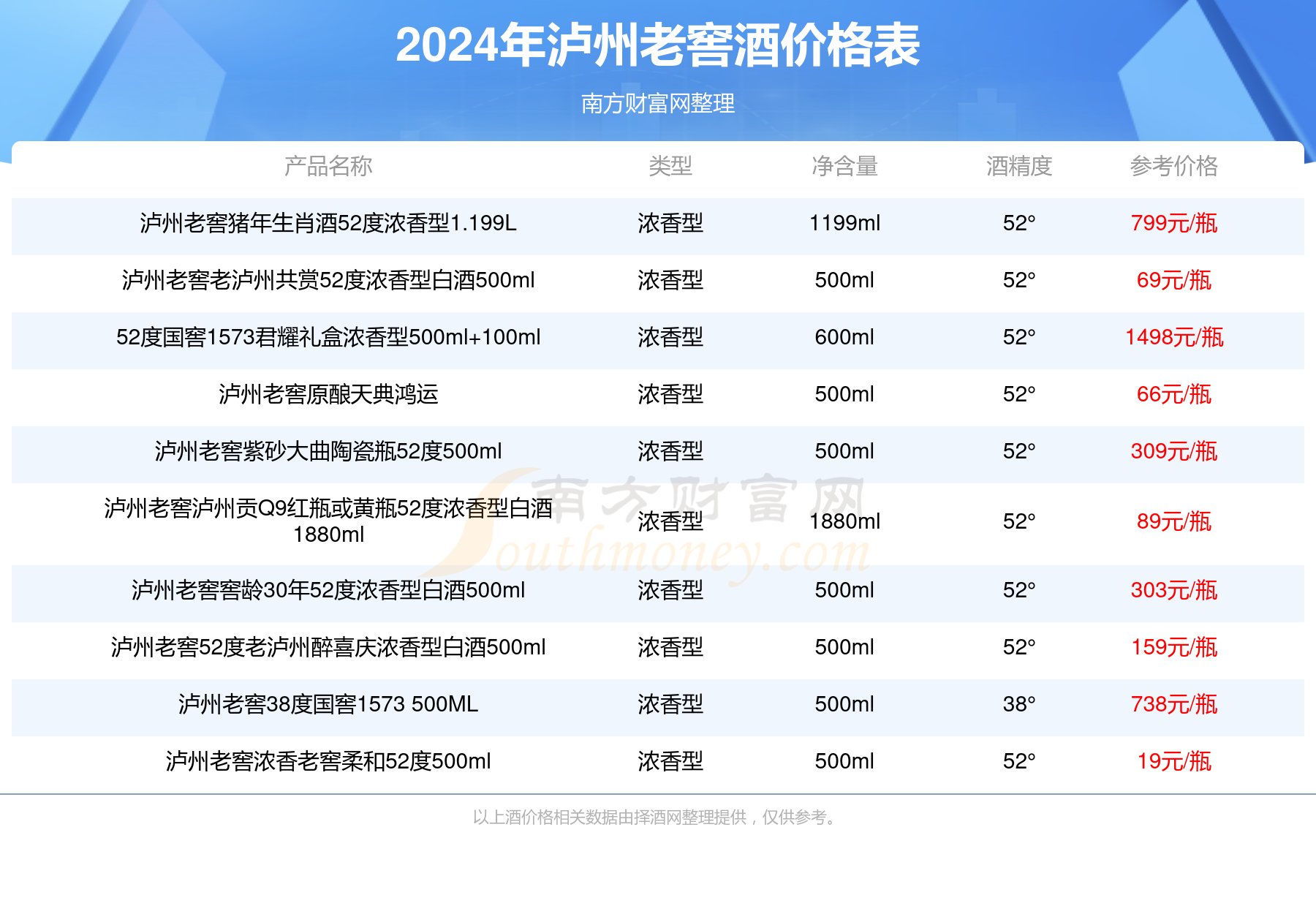Image resolution: width=1316 pixels, height=914 pixels.
Task: Click 浓香型 in the 醉喜庆 row
Action: pos(670,647)
